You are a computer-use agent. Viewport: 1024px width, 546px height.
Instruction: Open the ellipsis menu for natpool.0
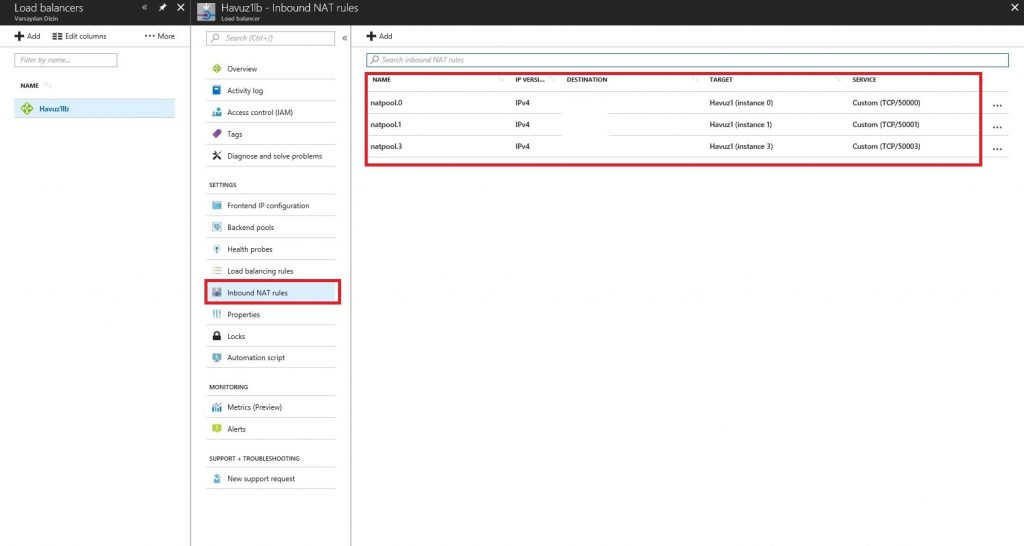[x=997, y=105]
